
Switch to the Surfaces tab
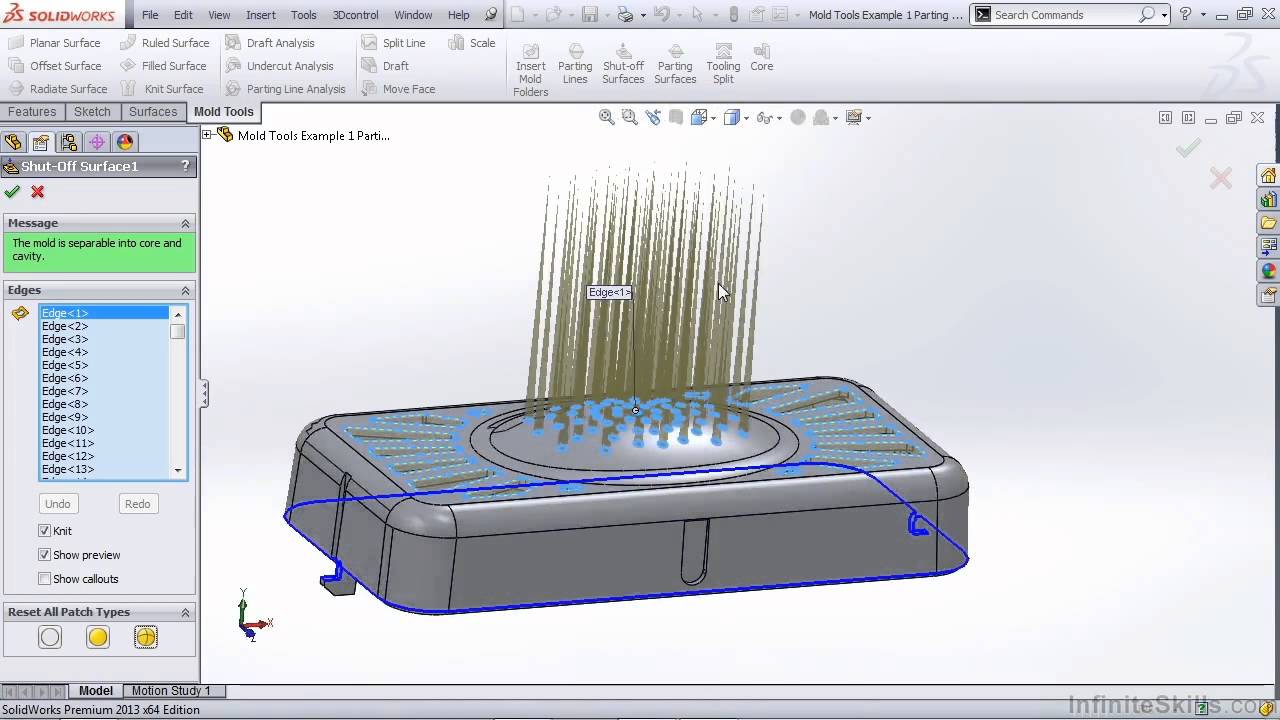[153, 112]
